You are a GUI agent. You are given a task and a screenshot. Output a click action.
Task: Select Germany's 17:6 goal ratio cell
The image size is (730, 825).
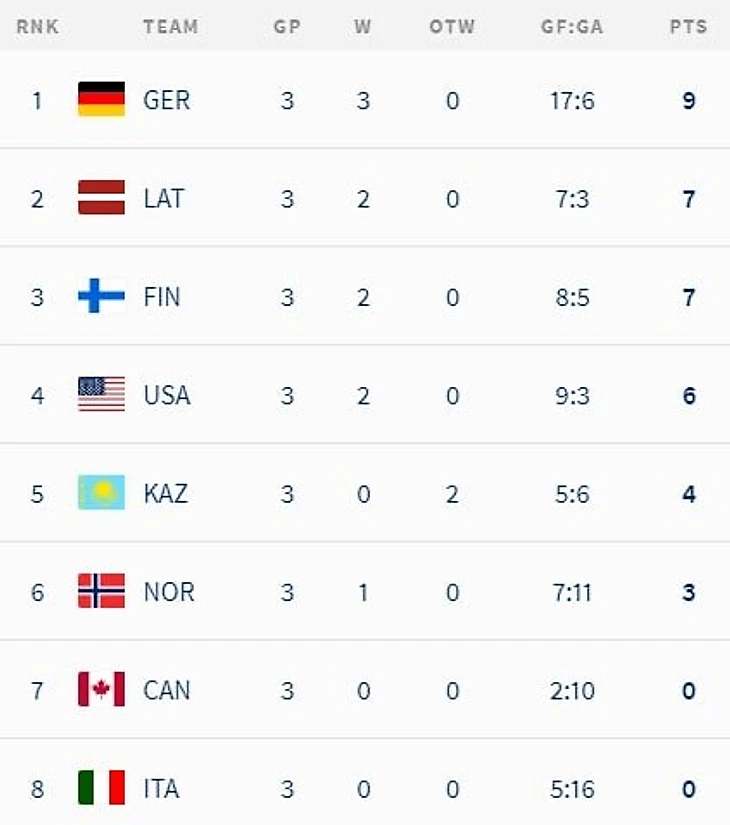(572, 100)
